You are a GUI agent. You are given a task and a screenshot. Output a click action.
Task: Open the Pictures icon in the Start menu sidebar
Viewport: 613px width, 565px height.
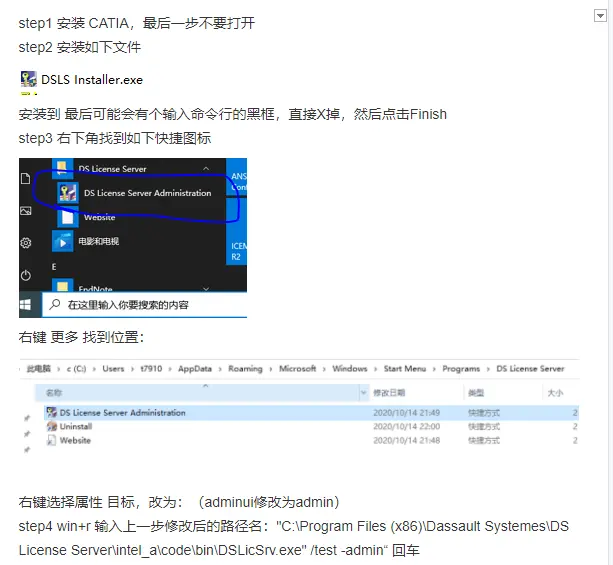point(25,211)
